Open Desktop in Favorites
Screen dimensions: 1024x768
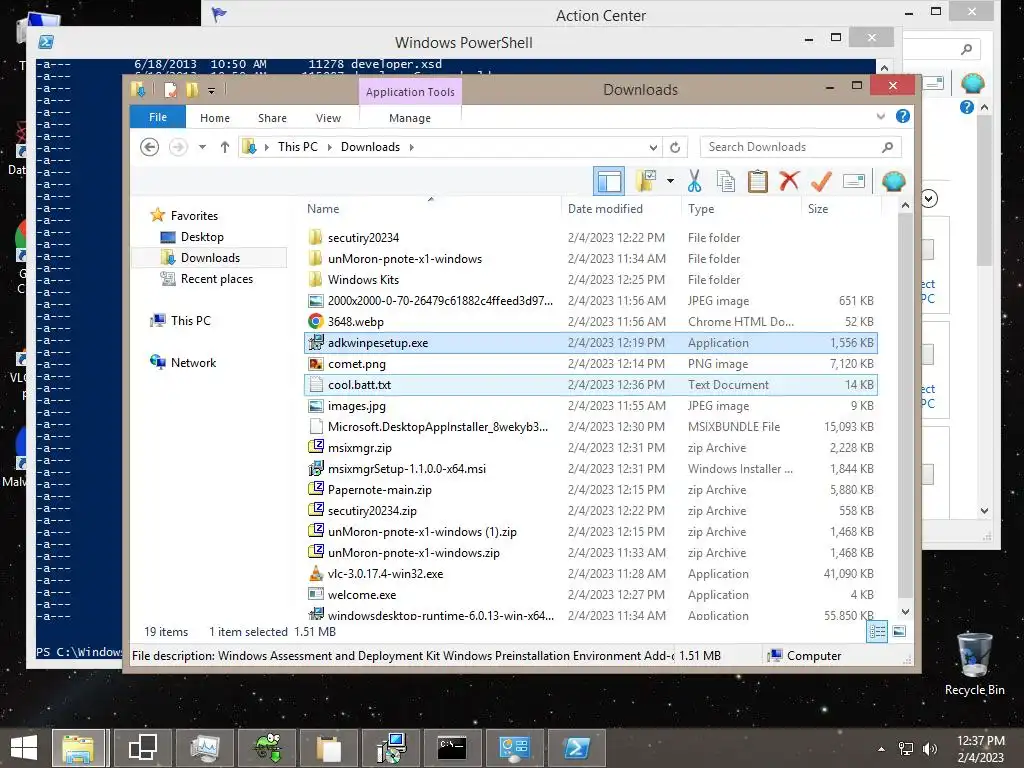pyautogui.click(x=202, y=236)
